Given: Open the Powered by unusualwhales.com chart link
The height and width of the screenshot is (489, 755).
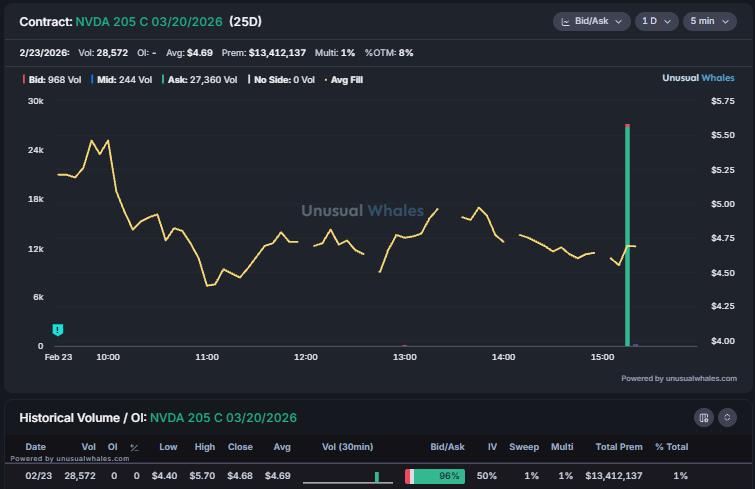Looking at the screenshot, I should 679,378.
